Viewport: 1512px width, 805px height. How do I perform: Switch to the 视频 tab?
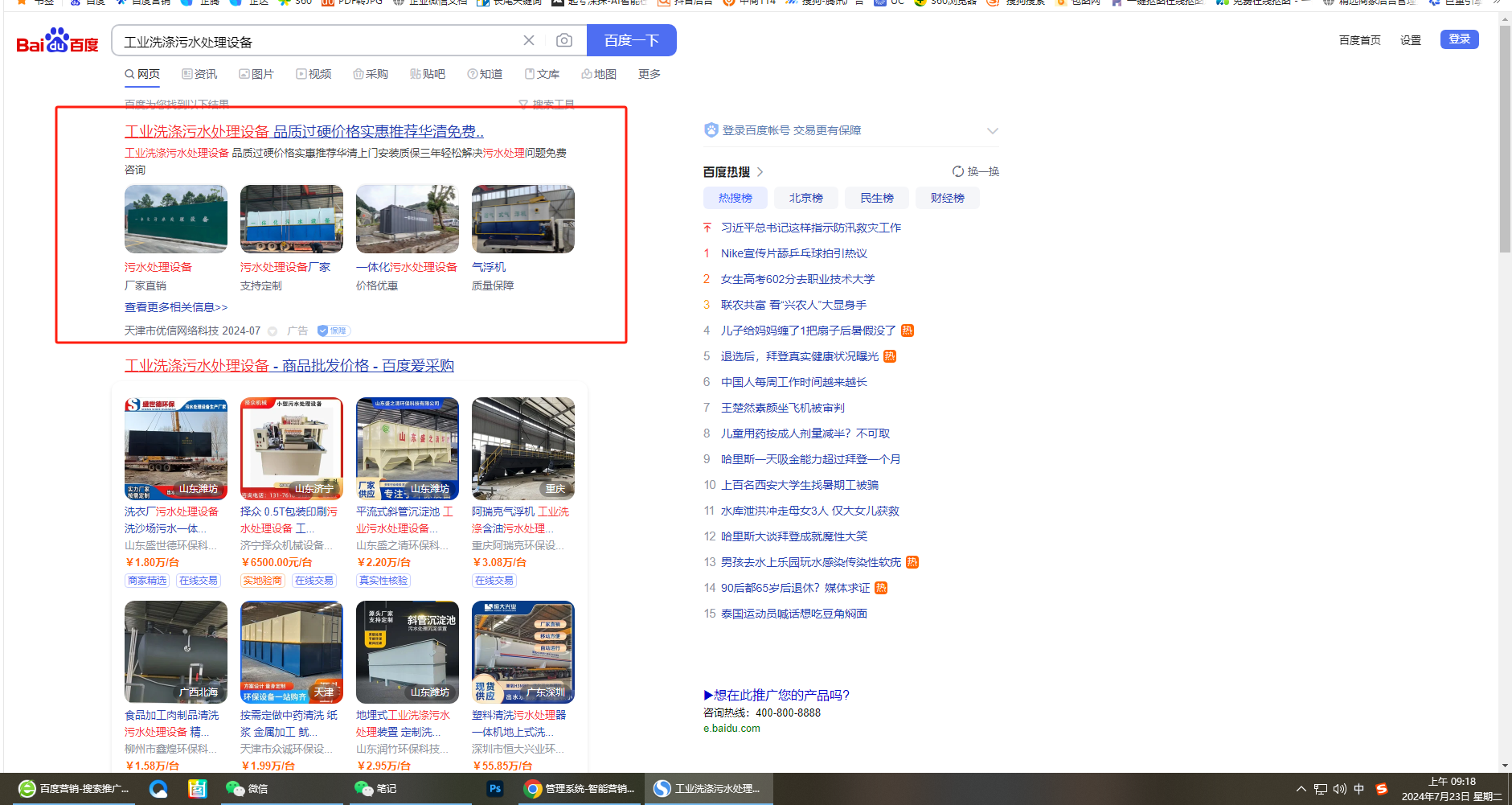(x=313, y=74)
